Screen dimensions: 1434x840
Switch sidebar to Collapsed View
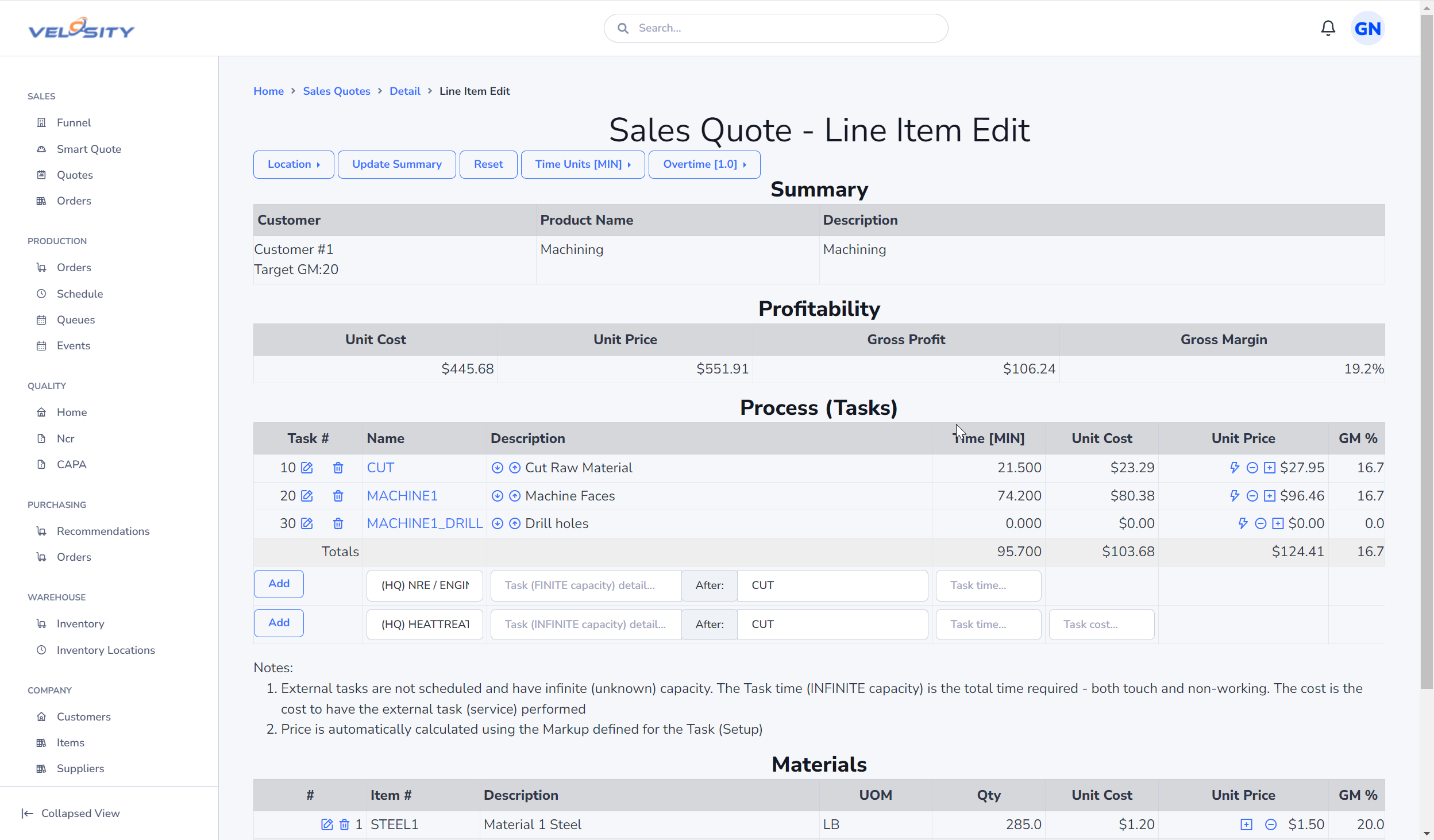pos(71,813)
